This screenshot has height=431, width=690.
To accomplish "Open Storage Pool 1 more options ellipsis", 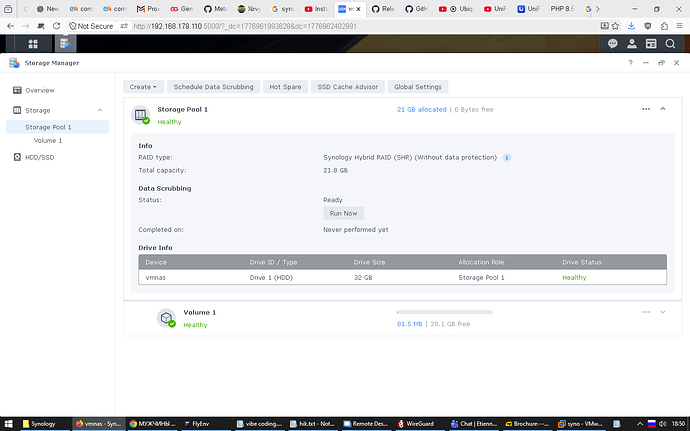I will 646,109.
